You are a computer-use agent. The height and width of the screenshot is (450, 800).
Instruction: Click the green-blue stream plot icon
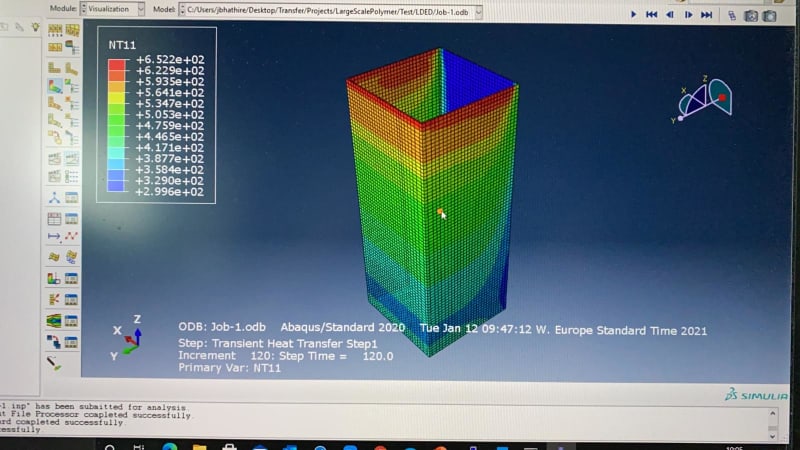click(54, 321)
